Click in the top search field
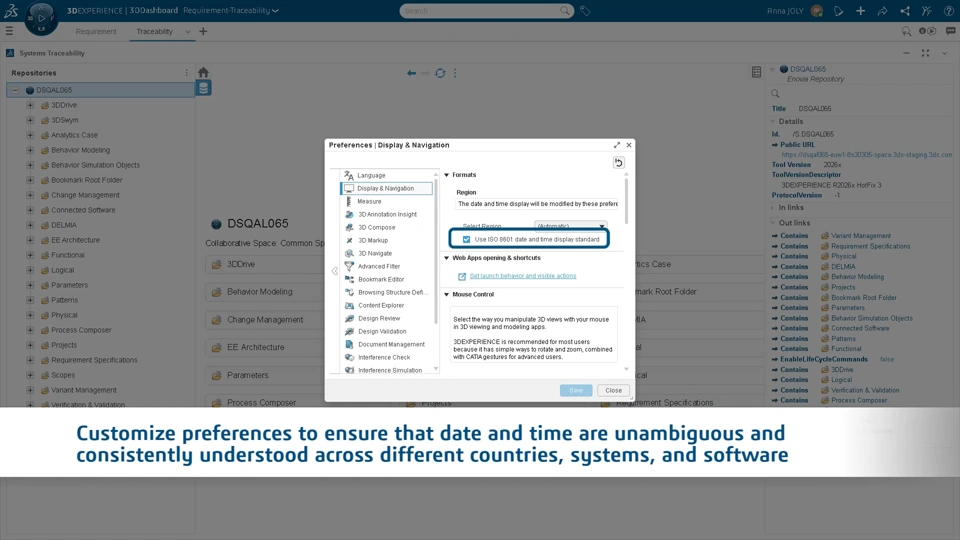The image size is (960, 540). [x=479, y=10]
